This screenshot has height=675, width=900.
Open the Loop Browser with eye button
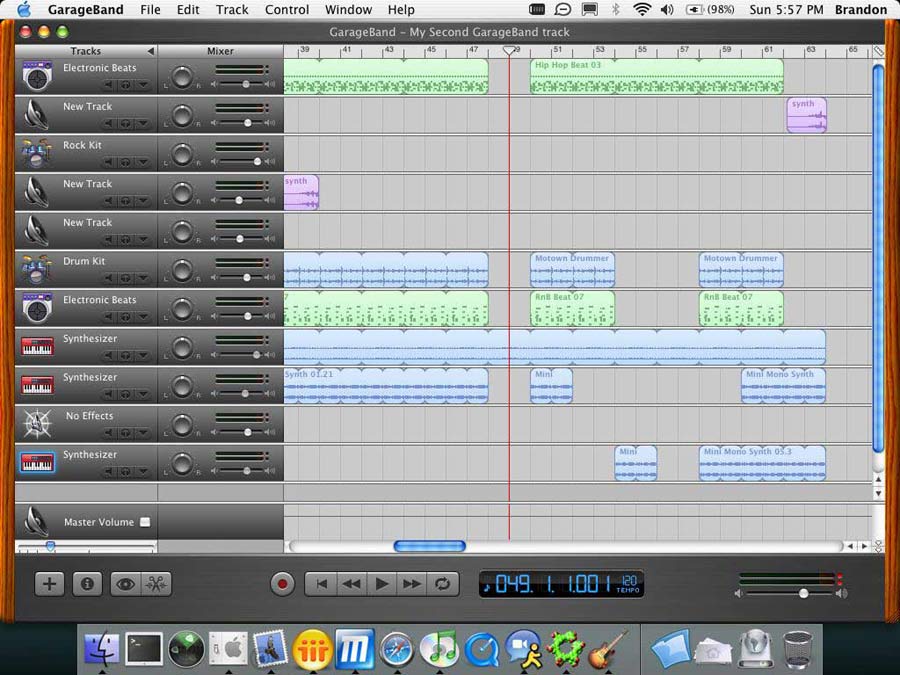point(126,584)
